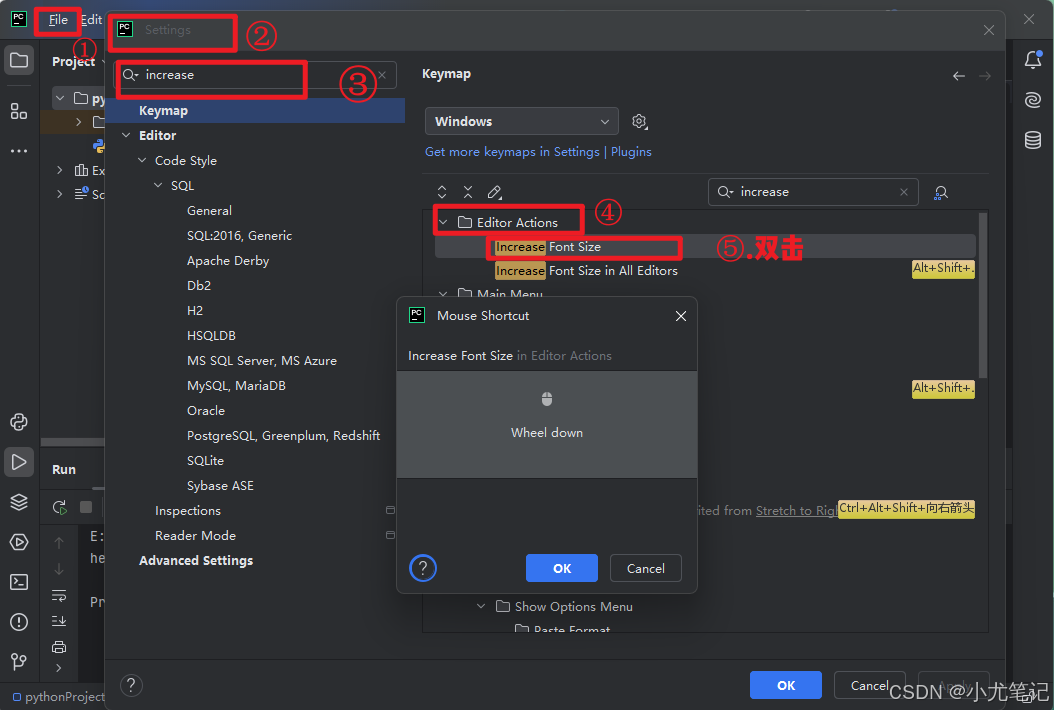Click OK in Mouse Shortcut dialog

(x=561, y=568)
